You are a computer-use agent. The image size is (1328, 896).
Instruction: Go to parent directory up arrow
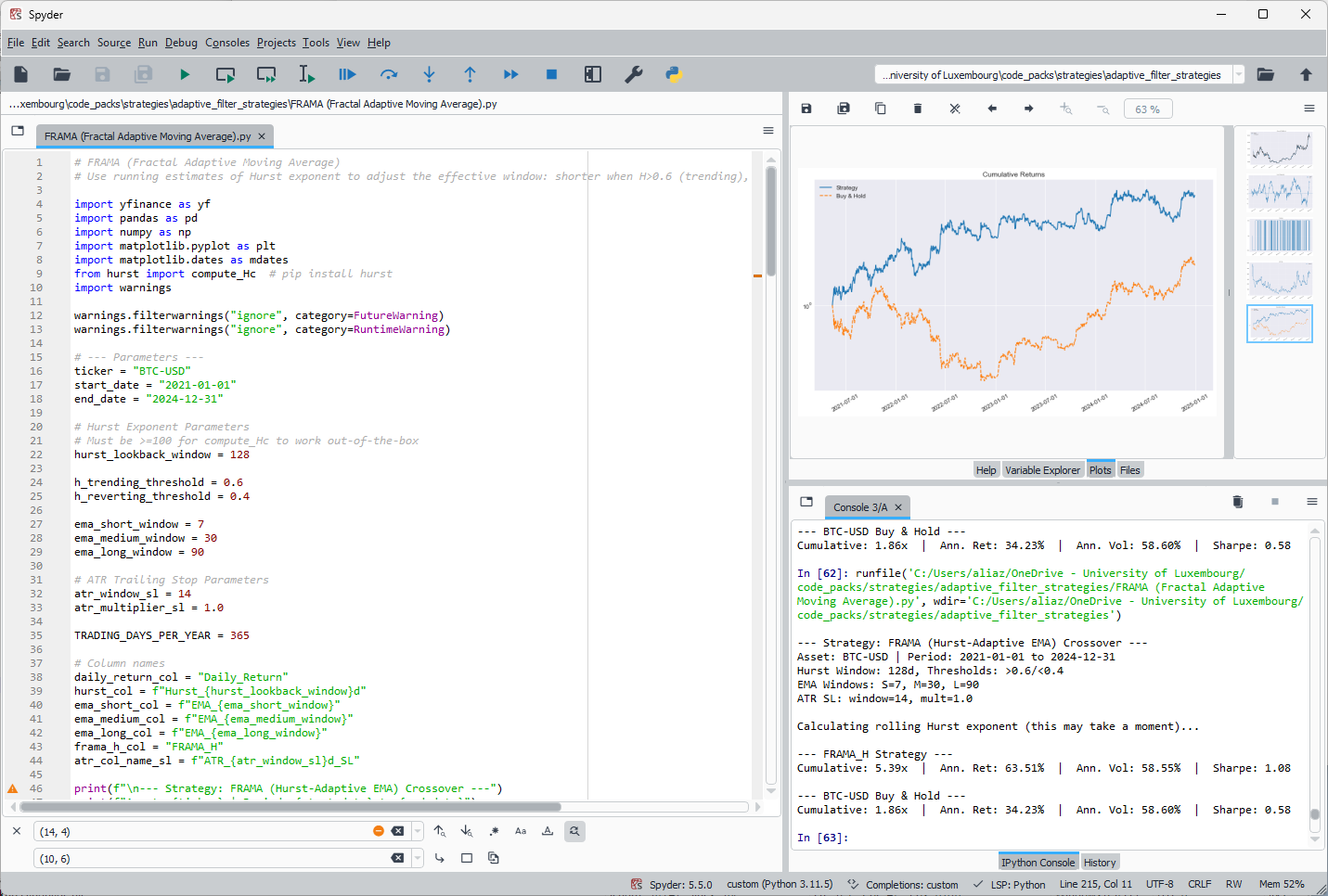[1306, 74]
